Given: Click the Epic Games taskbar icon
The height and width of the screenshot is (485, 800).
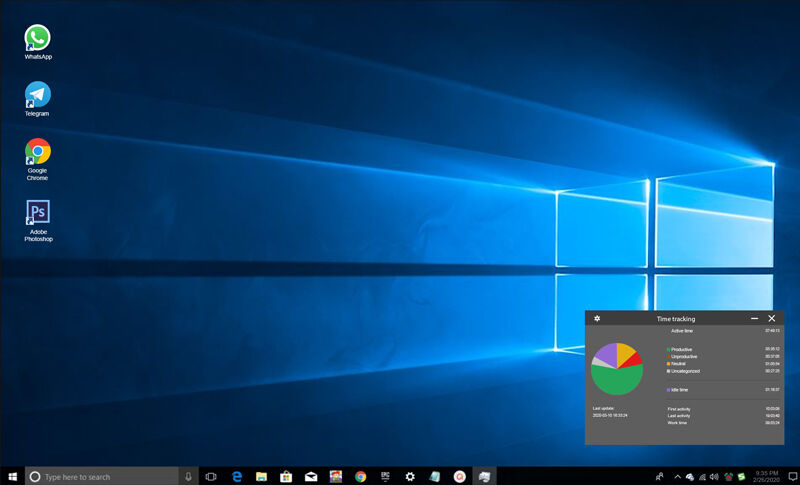Looking at the screenshot, I should click(x=385, y=477).
